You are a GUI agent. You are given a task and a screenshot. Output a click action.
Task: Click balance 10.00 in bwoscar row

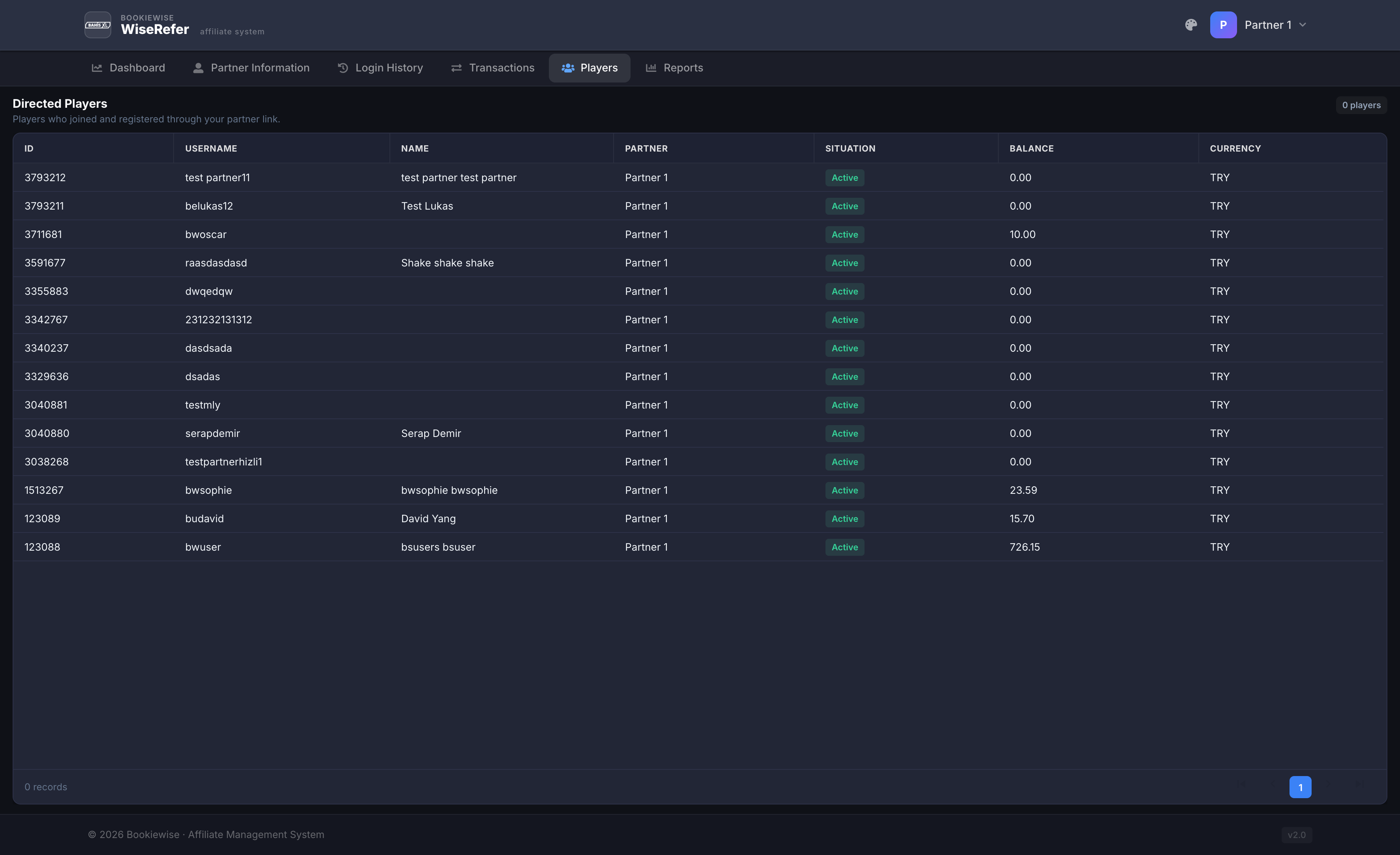click(1023, 234)
